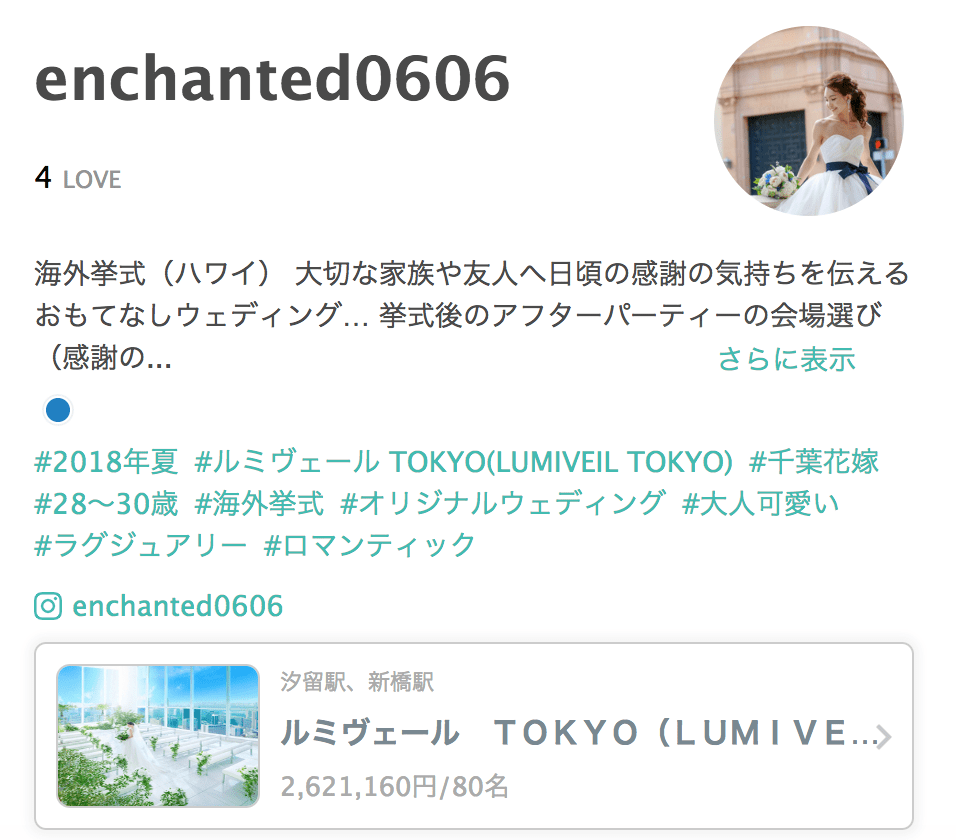
Task: Click the 4 LOVE counter
Action: click(x=78, y=179)
